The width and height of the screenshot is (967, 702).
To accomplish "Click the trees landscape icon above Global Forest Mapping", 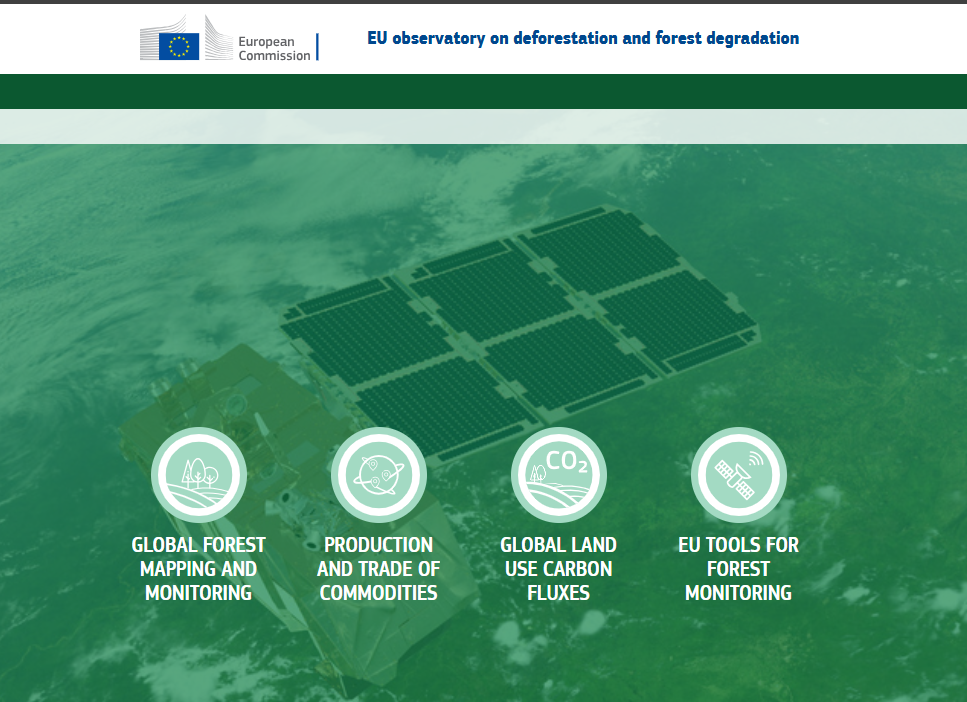I will click(199, 474).
